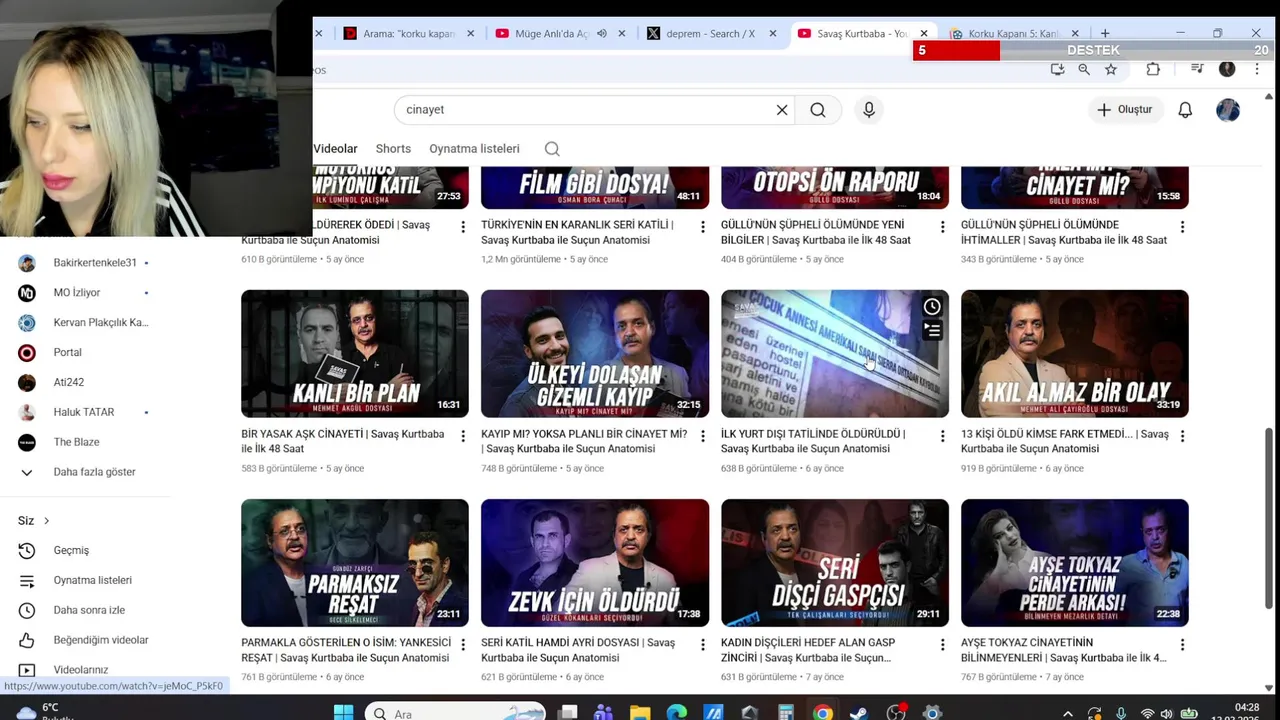This screenshot has width=1280, height=720.
Task: Click the Oluştur create button
Action: coord(1125,110)
